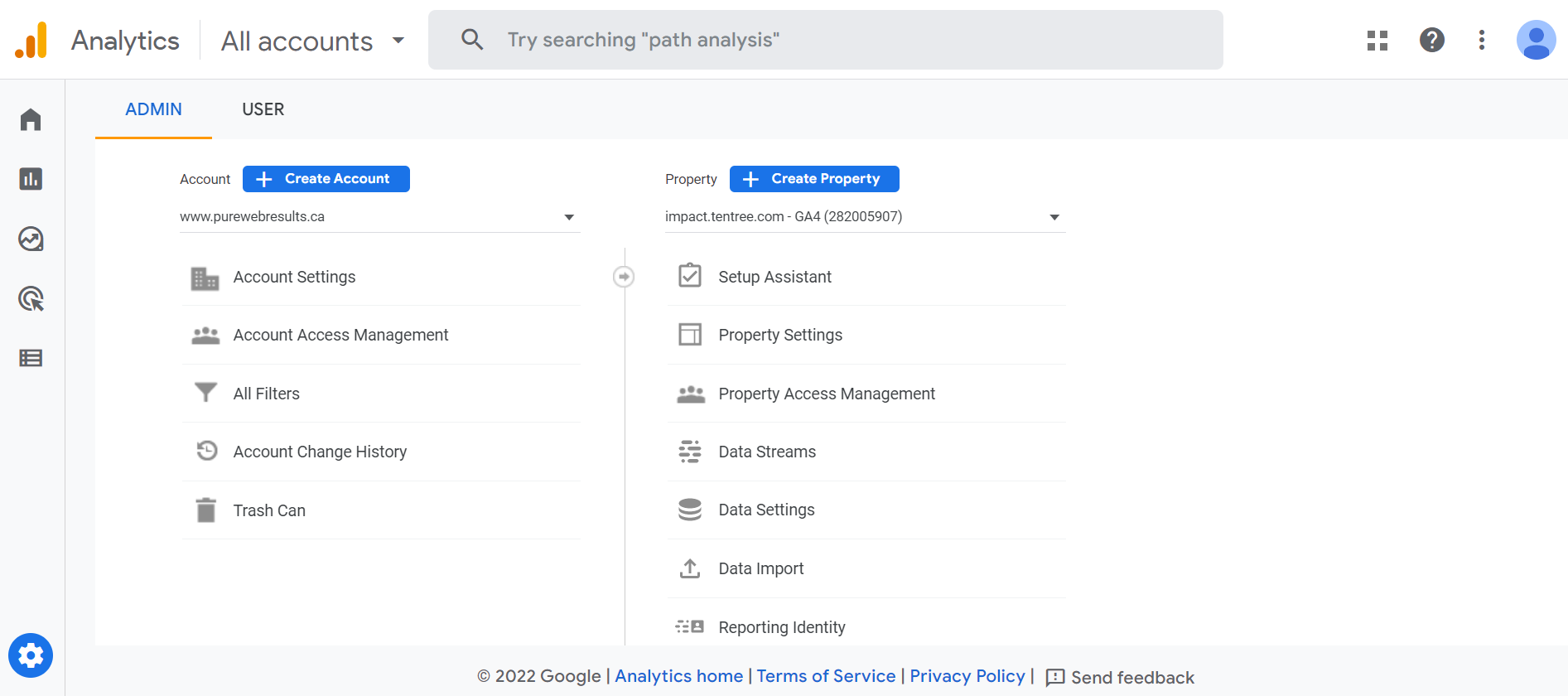Click the Property Settings layout icon
The width and height of the screenshot is (1568, 696).
[690, 334]
